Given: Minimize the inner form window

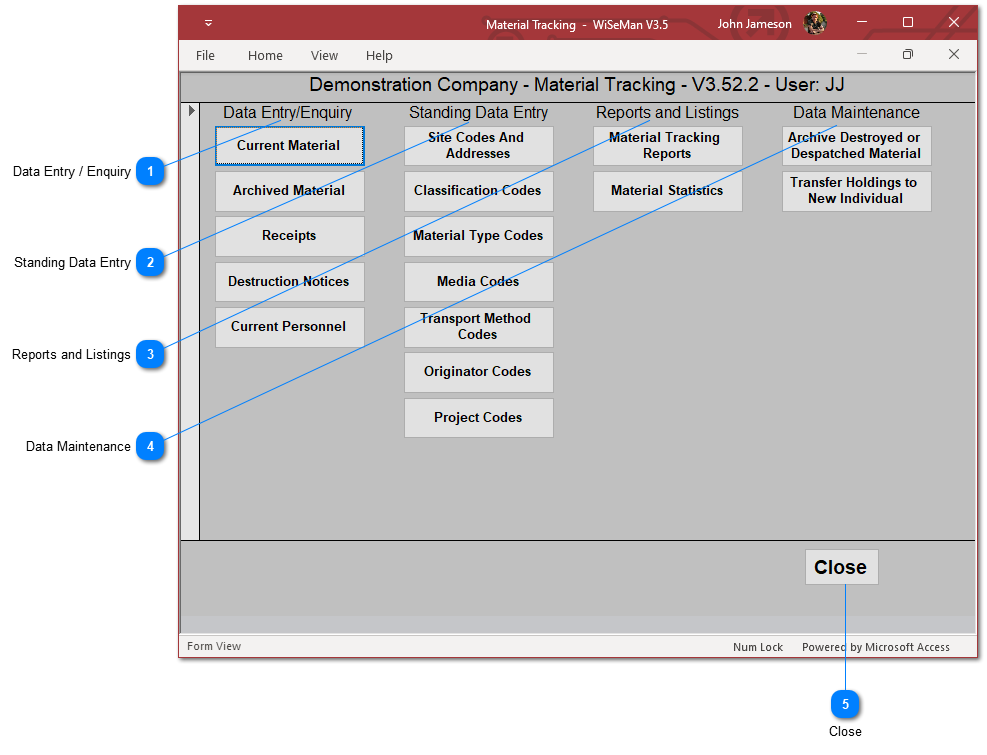Looking at the screenshot, I should 862,55.
